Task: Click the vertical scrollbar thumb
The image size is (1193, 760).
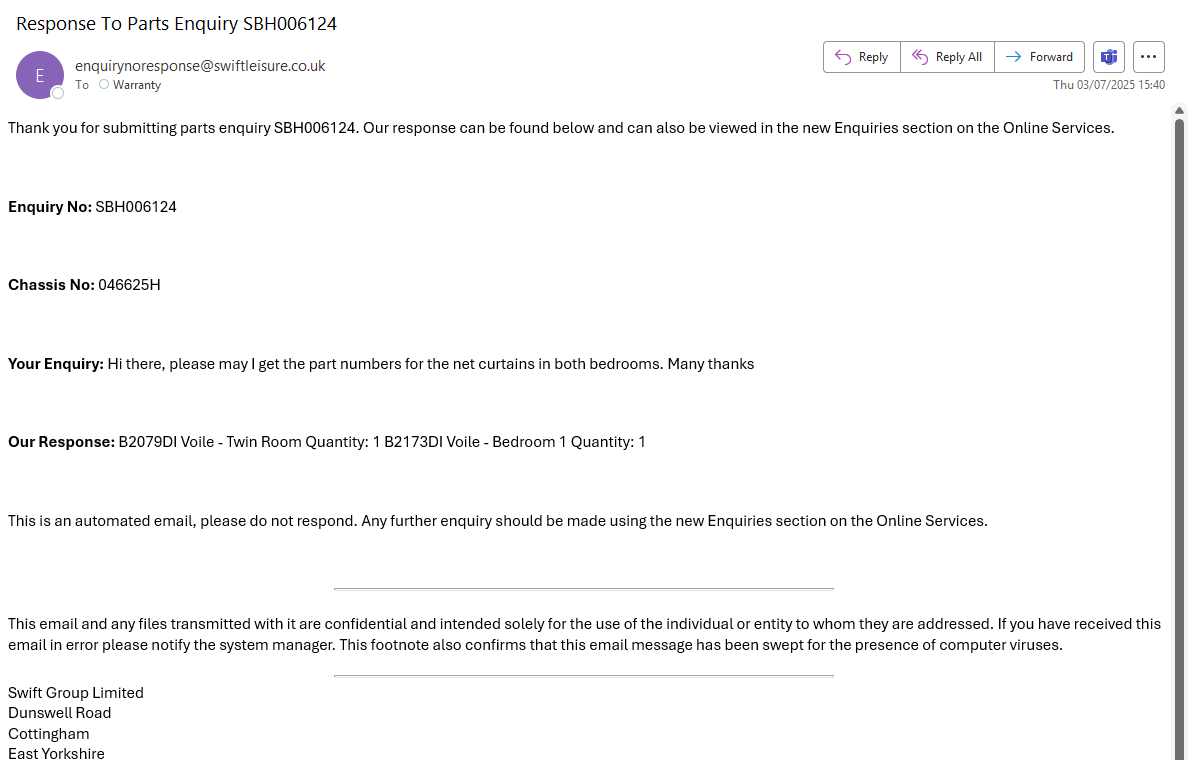Action: (x=1179, y=400)
